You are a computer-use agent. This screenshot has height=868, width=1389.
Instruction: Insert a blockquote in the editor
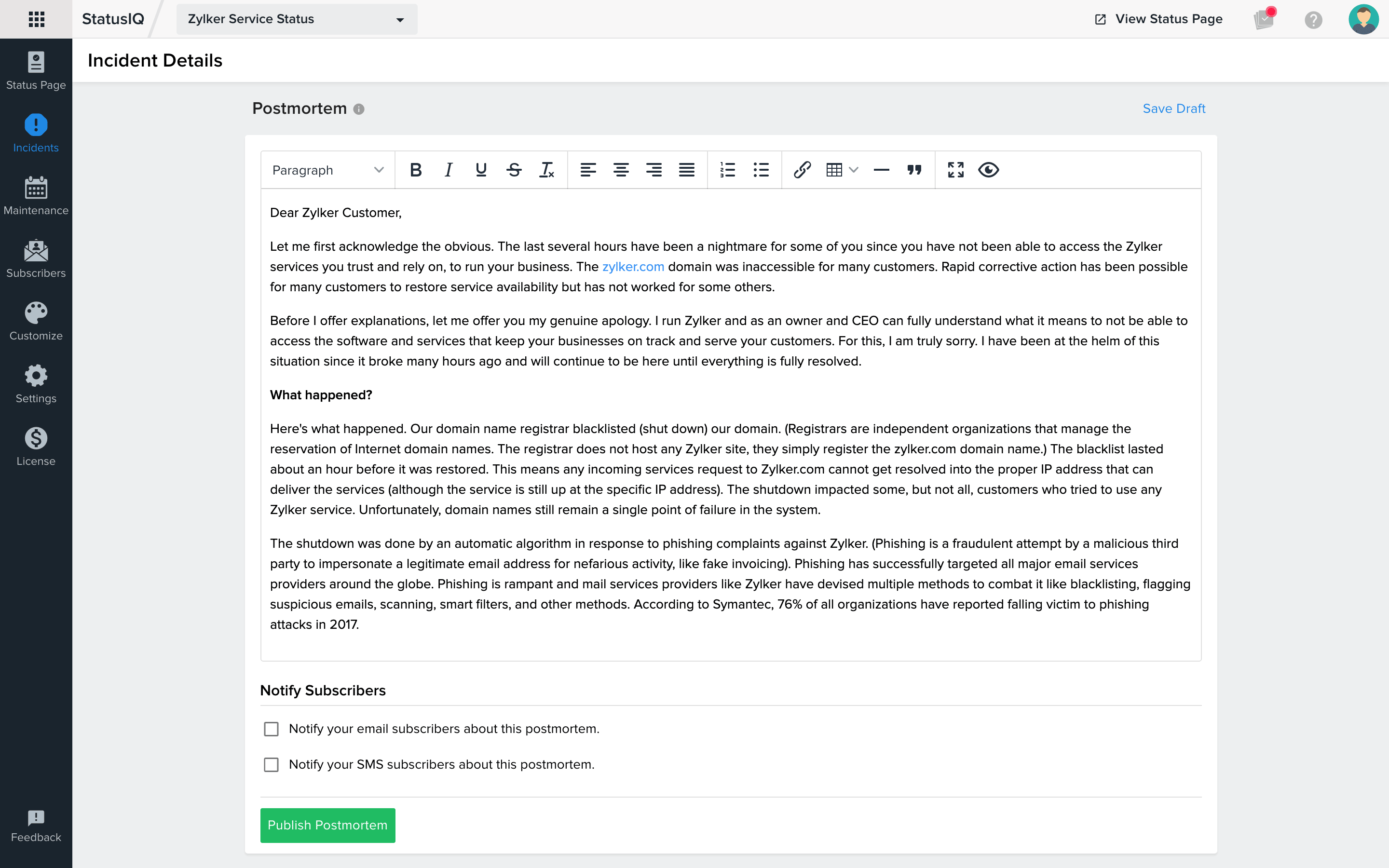915,169
